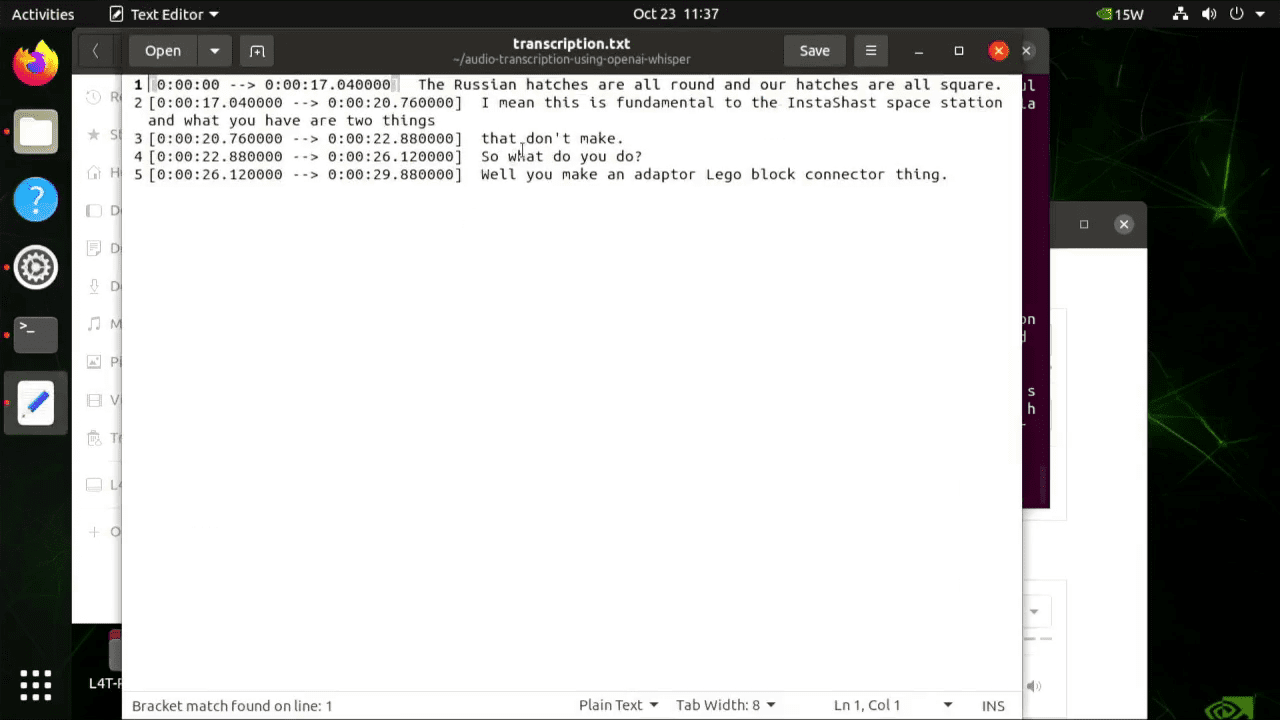This screenshot has width=1280, height=720.
Task: Click the active Text Editor dock icon
Action: 35,403
